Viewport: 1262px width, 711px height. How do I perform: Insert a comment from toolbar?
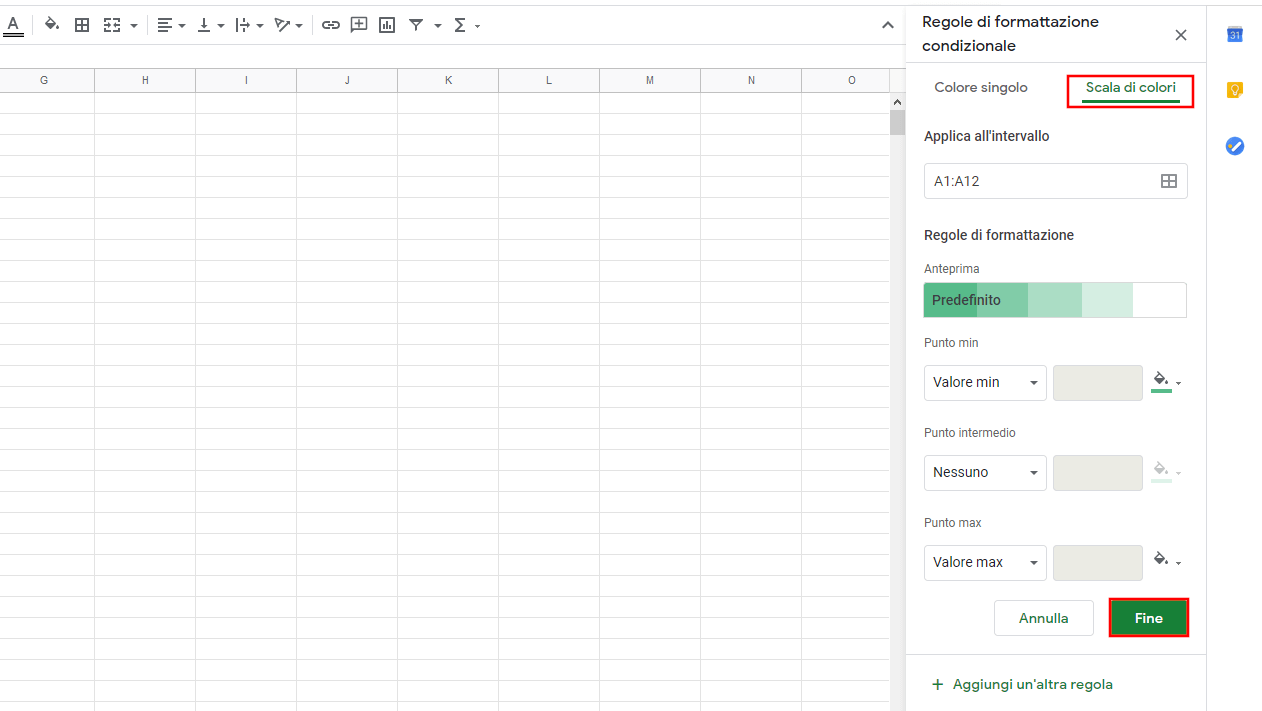(x=359, y=25)
